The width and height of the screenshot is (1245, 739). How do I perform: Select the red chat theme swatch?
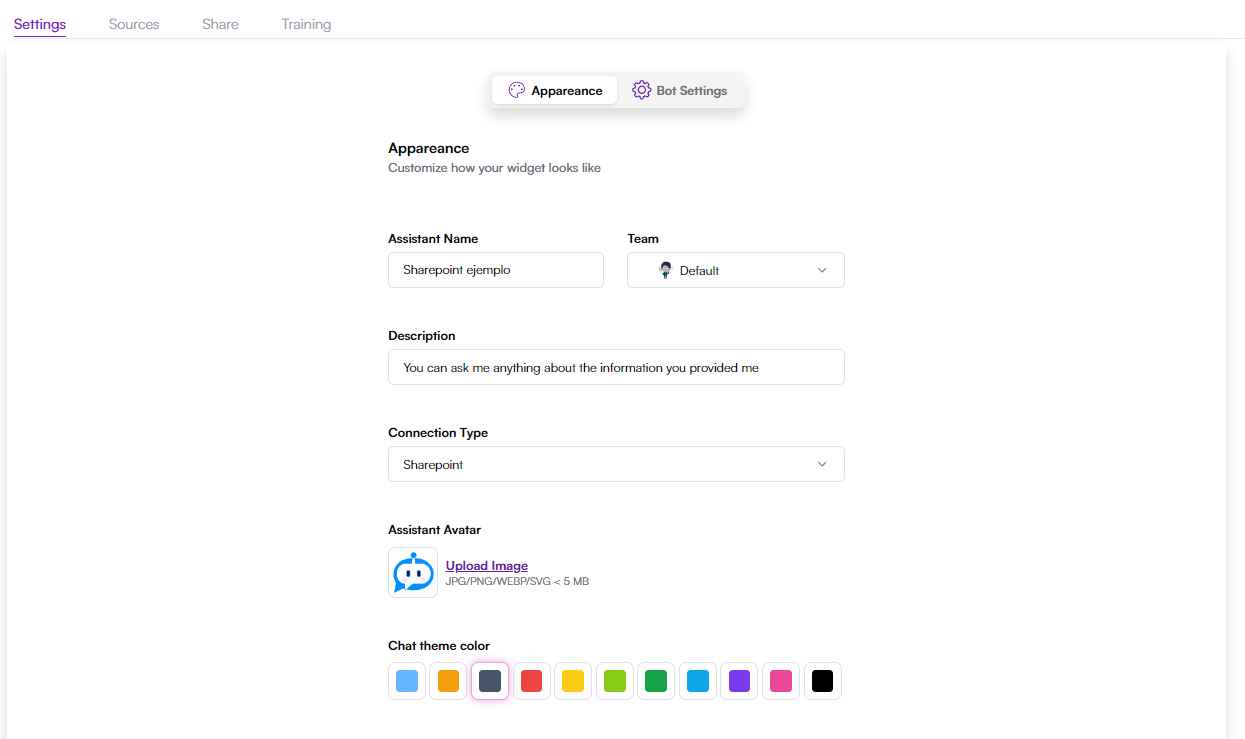(532, 681)
